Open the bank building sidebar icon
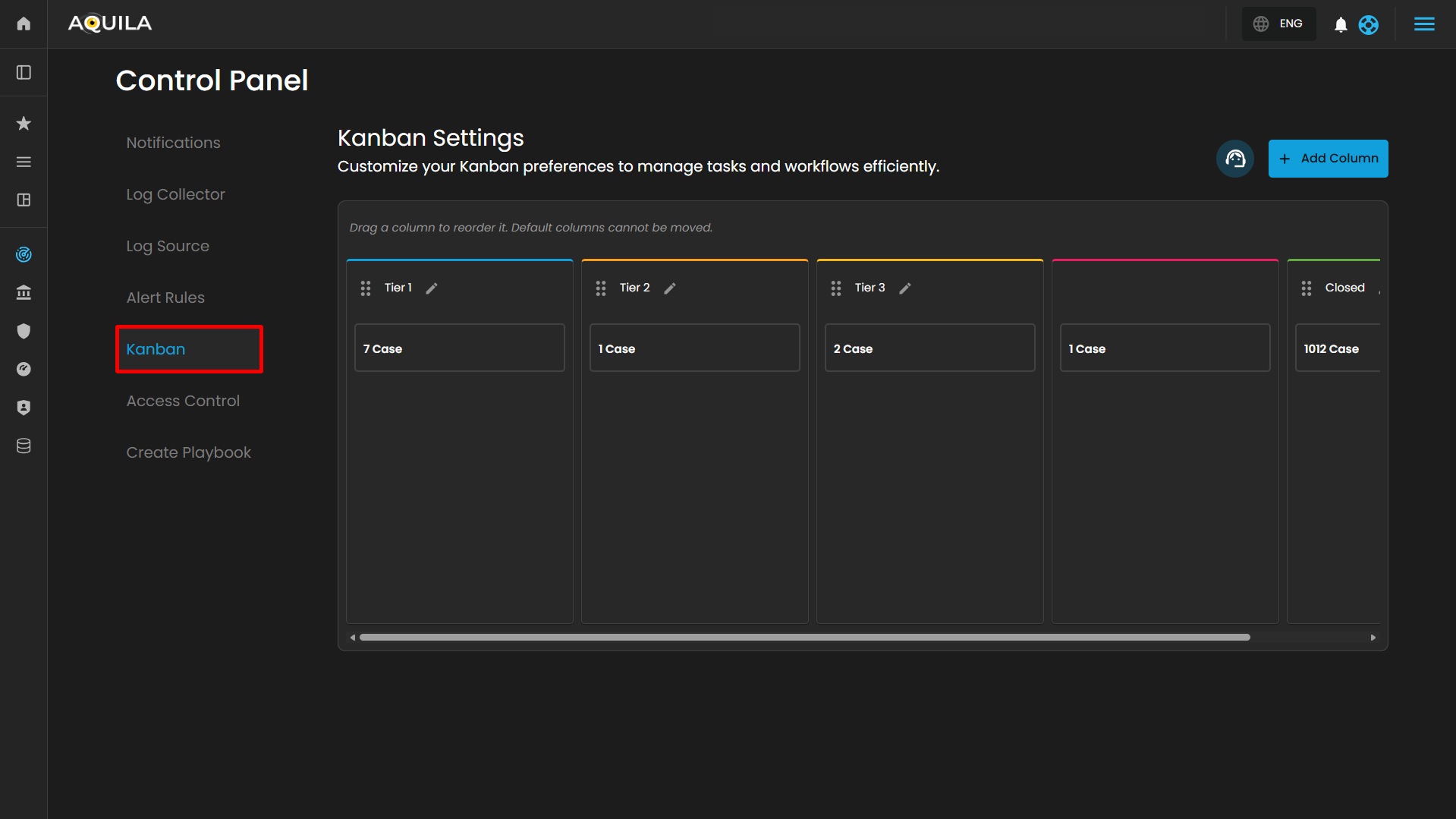The height and width of the screenshot is (819, 1456). pos(24,292)
